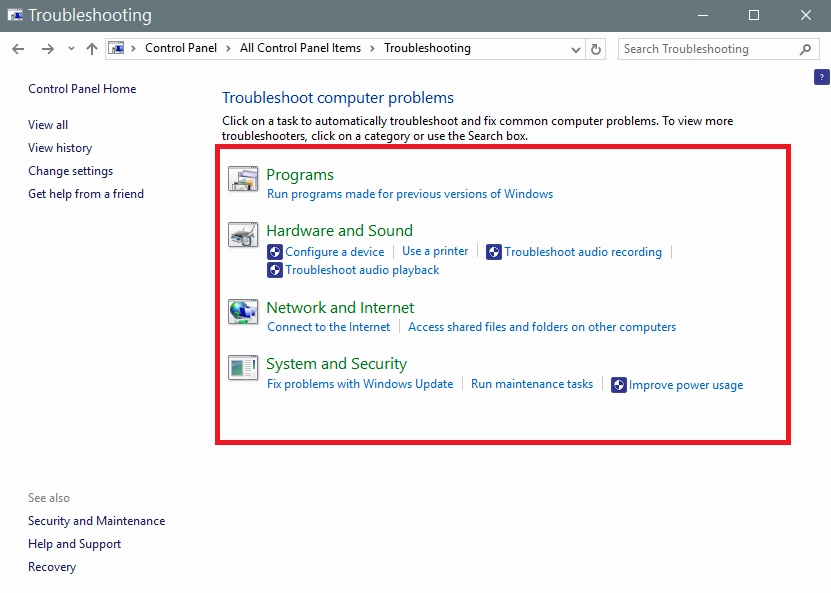Open the recent locations dropdown arrow

(71, 49)
